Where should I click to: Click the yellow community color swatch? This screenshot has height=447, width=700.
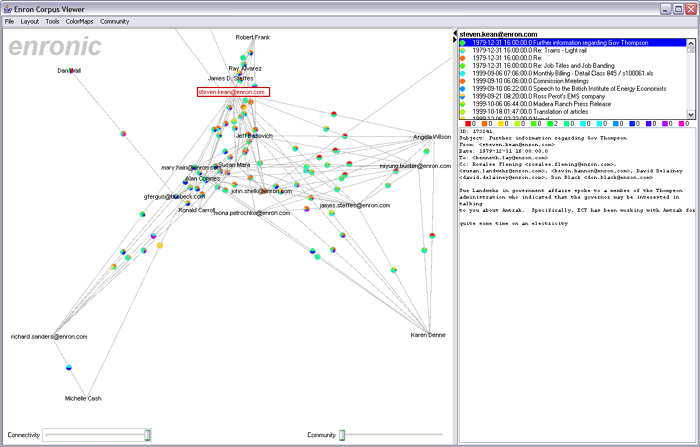pos(500,124)
